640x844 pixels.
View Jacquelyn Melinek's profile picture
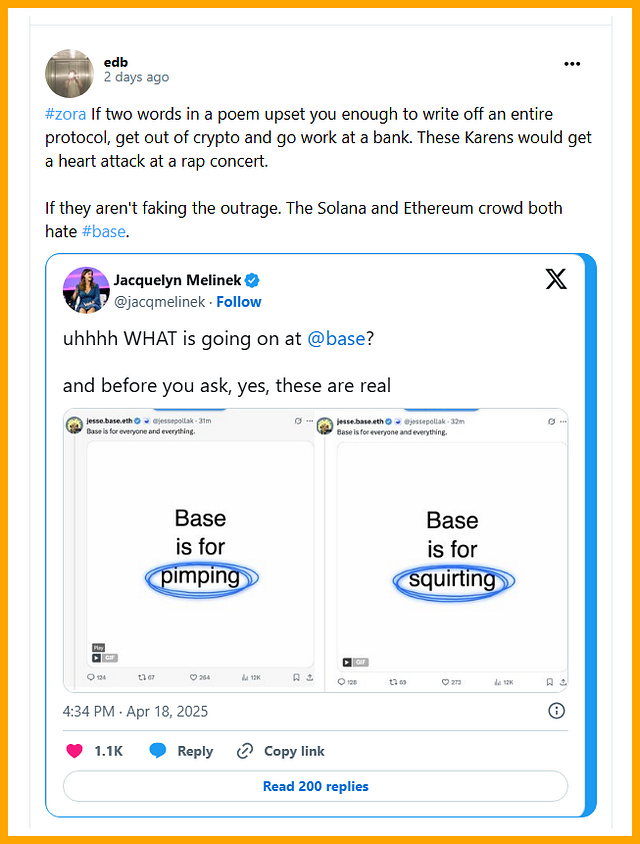86,290
